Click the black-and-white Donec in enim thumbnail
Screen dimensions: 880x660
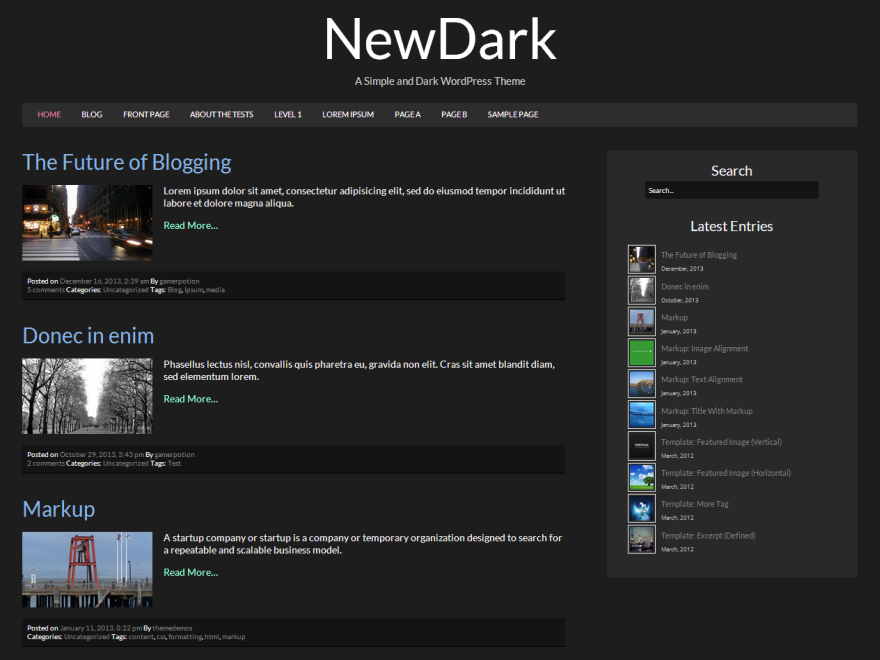coord(87,396)
